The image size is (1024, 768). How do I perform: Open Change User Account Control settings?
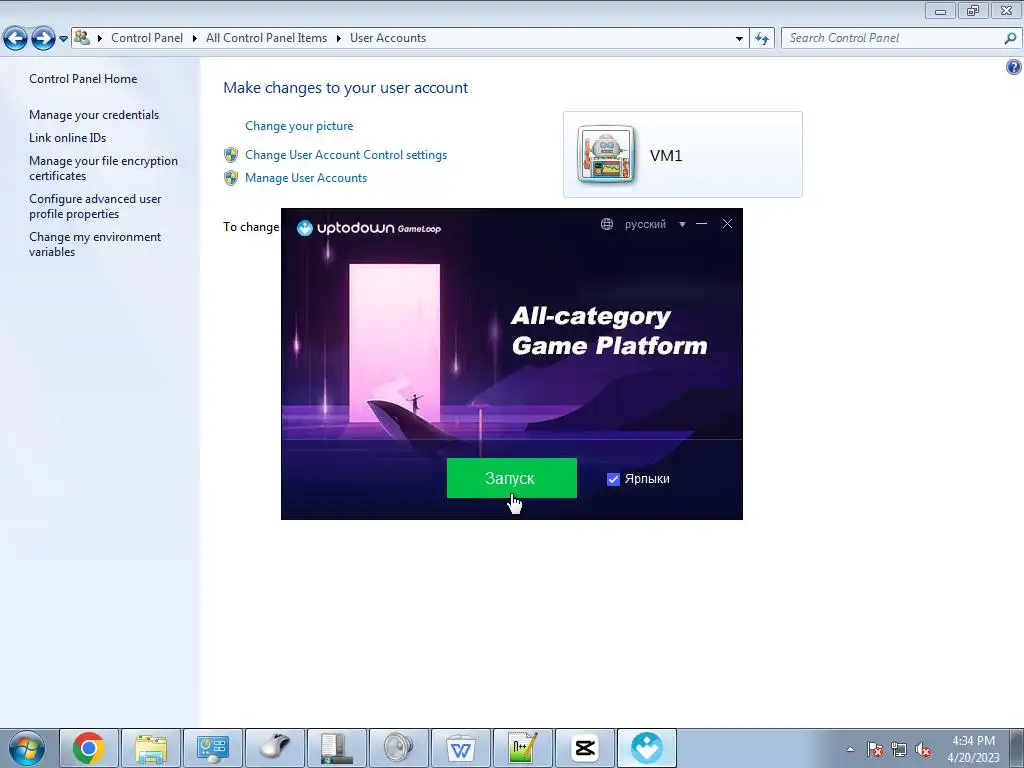tap(346, 155)
